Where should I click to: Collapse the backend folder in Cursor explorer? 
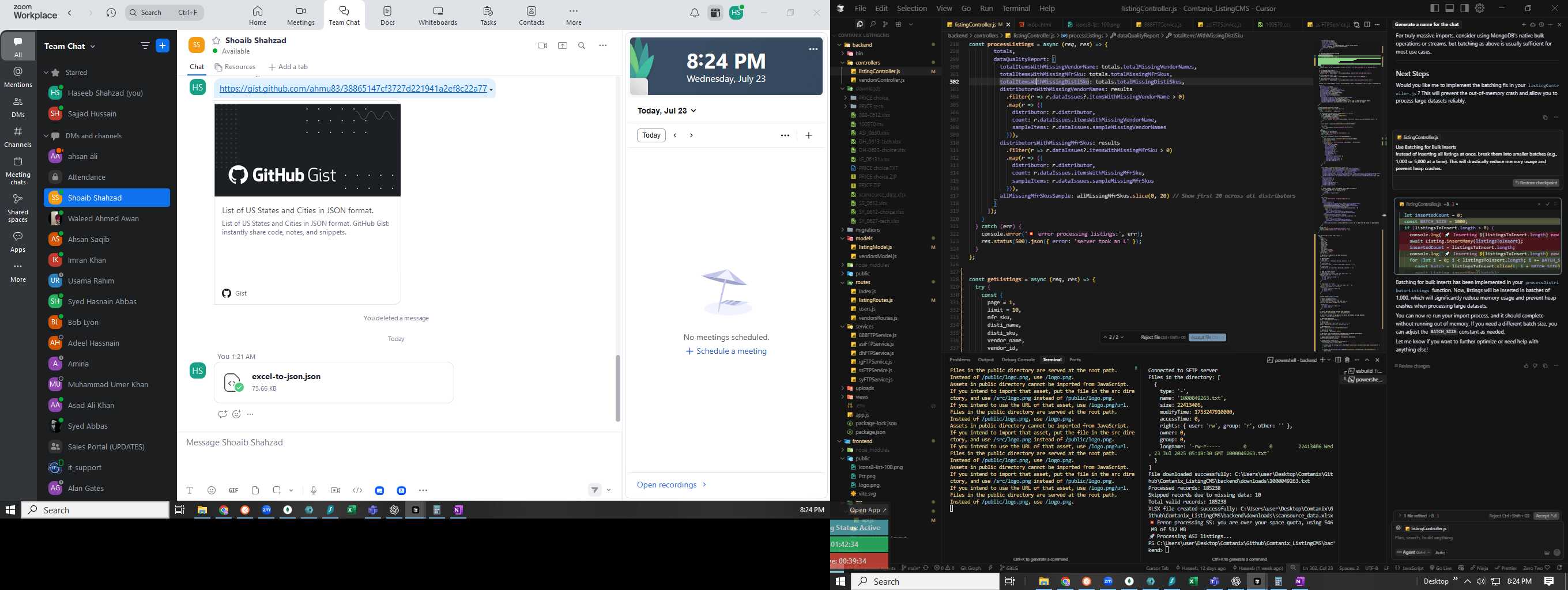pos(840,45)
